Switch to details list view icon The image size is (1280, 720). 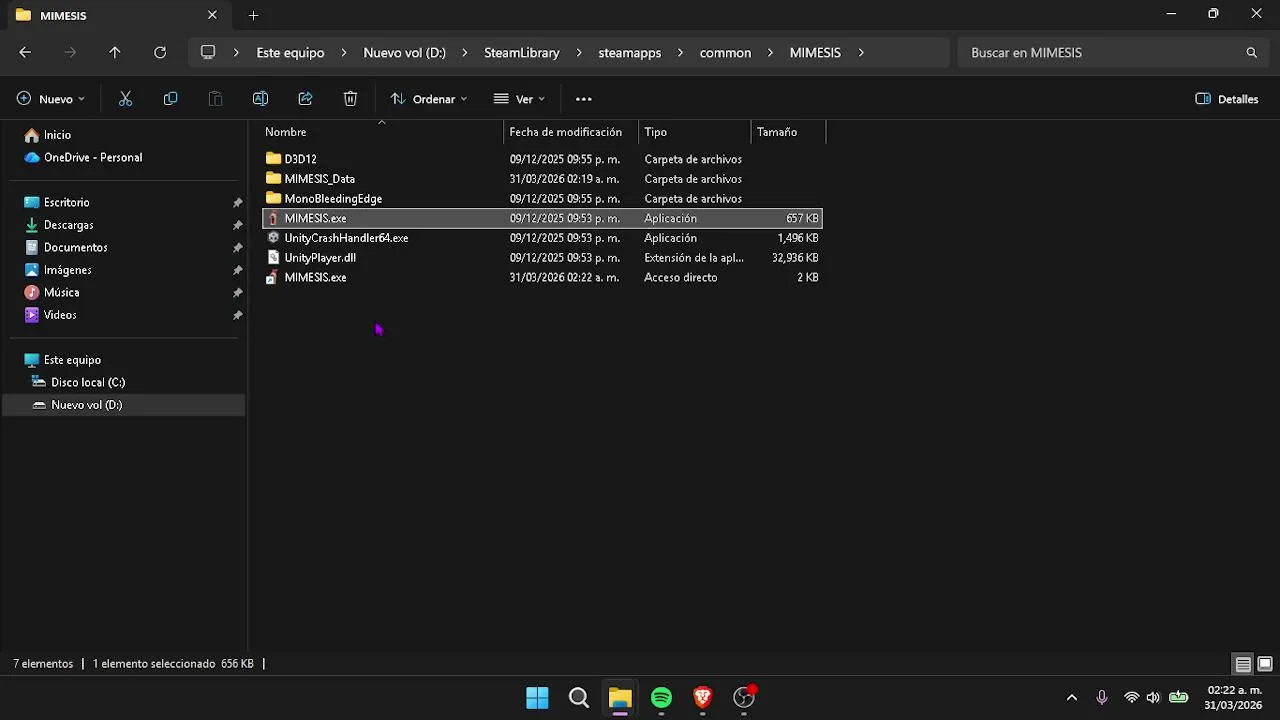click(1243, 664)
